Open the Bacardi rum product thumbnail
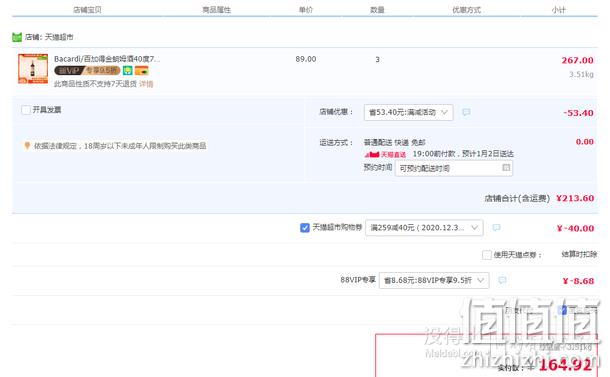This screenshot has width=610, height=377. coord(33,68)
